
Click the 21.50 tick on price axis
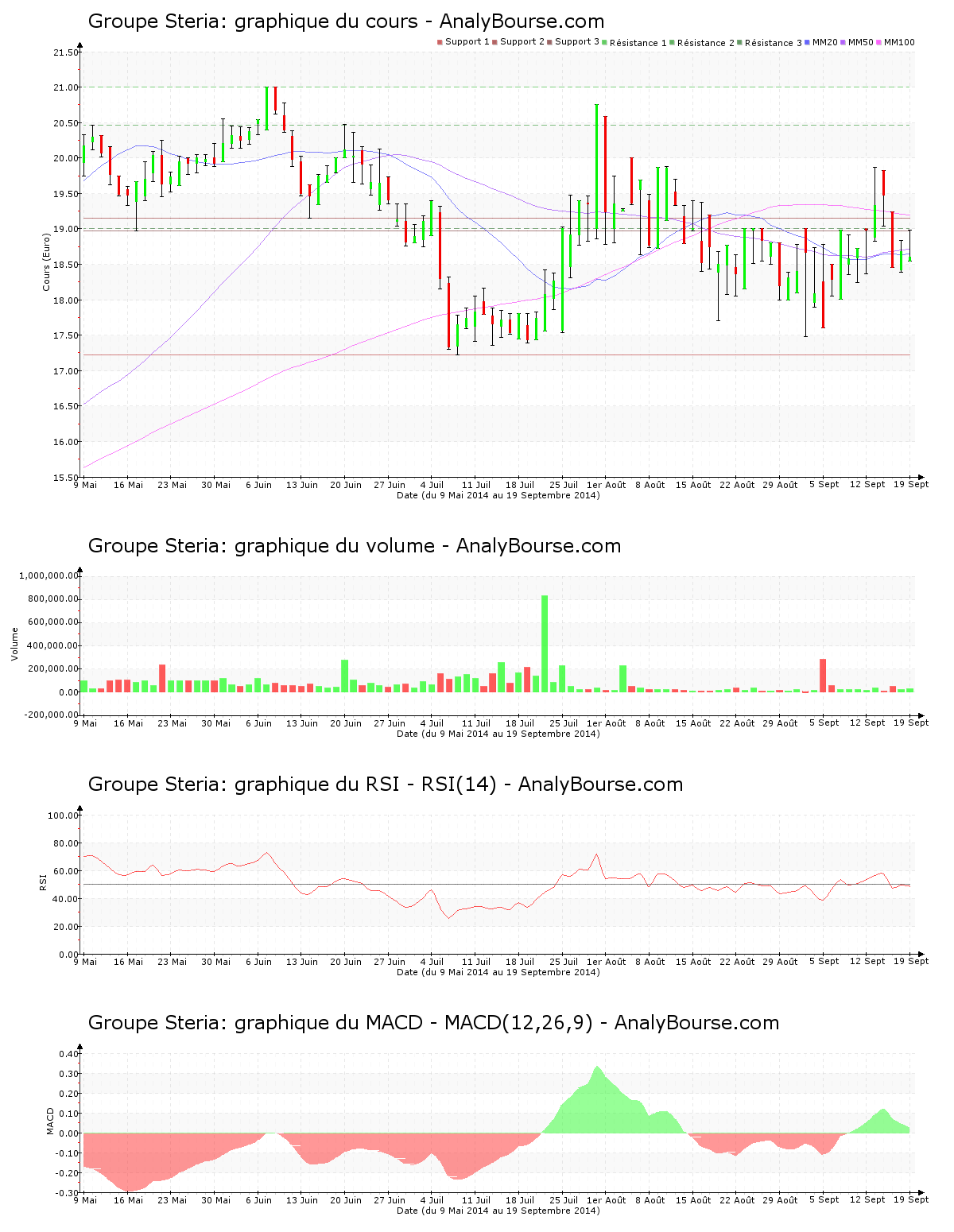[x=65, y=52]
